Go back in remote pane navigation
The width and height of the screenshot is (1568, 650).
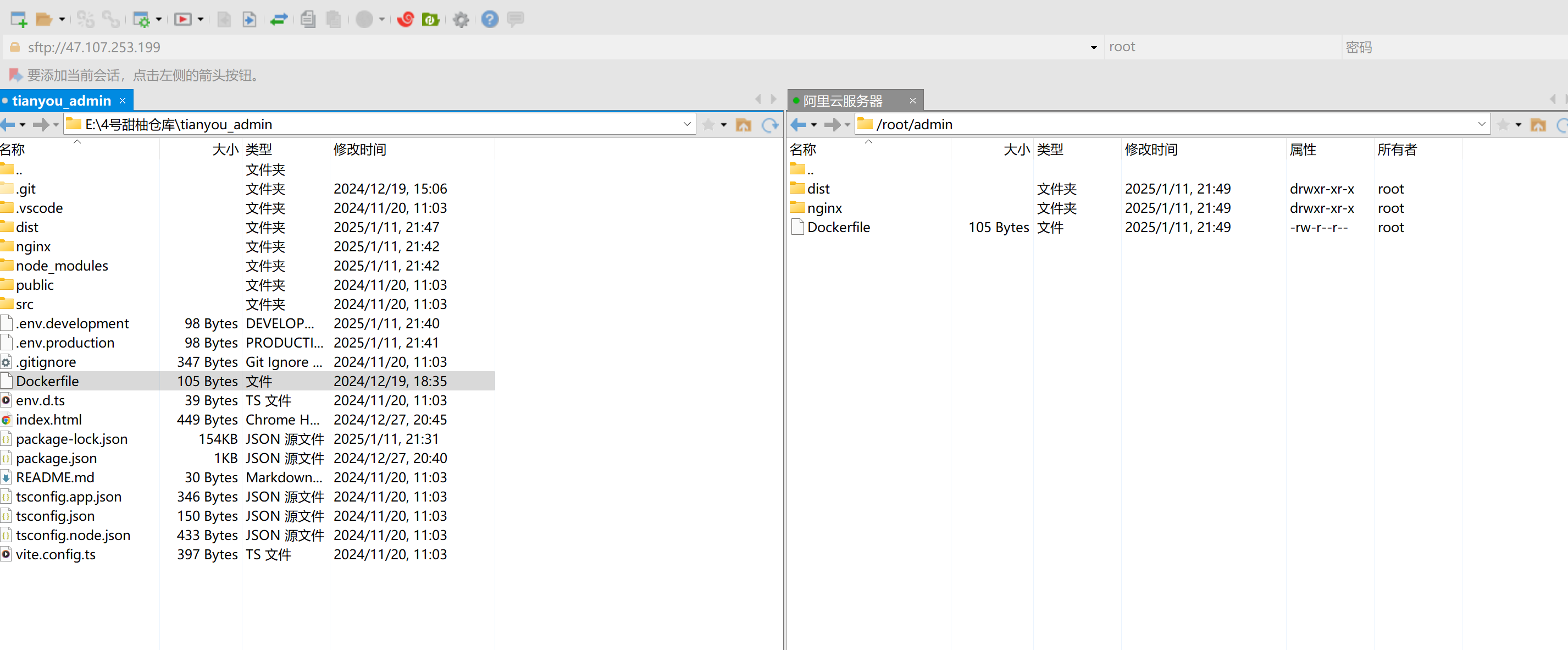point(798,125)
